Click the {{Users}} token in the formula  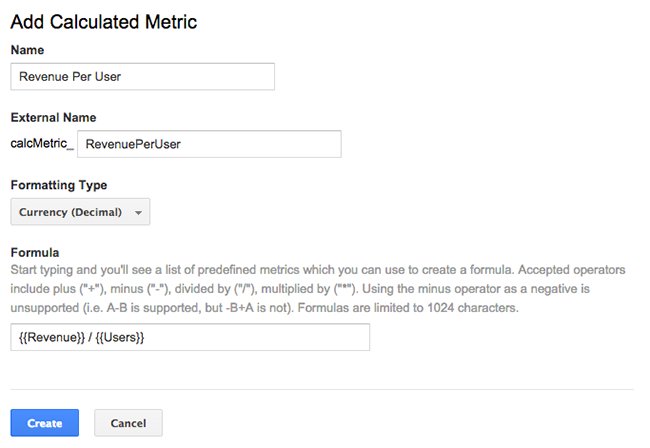[120, 337]
